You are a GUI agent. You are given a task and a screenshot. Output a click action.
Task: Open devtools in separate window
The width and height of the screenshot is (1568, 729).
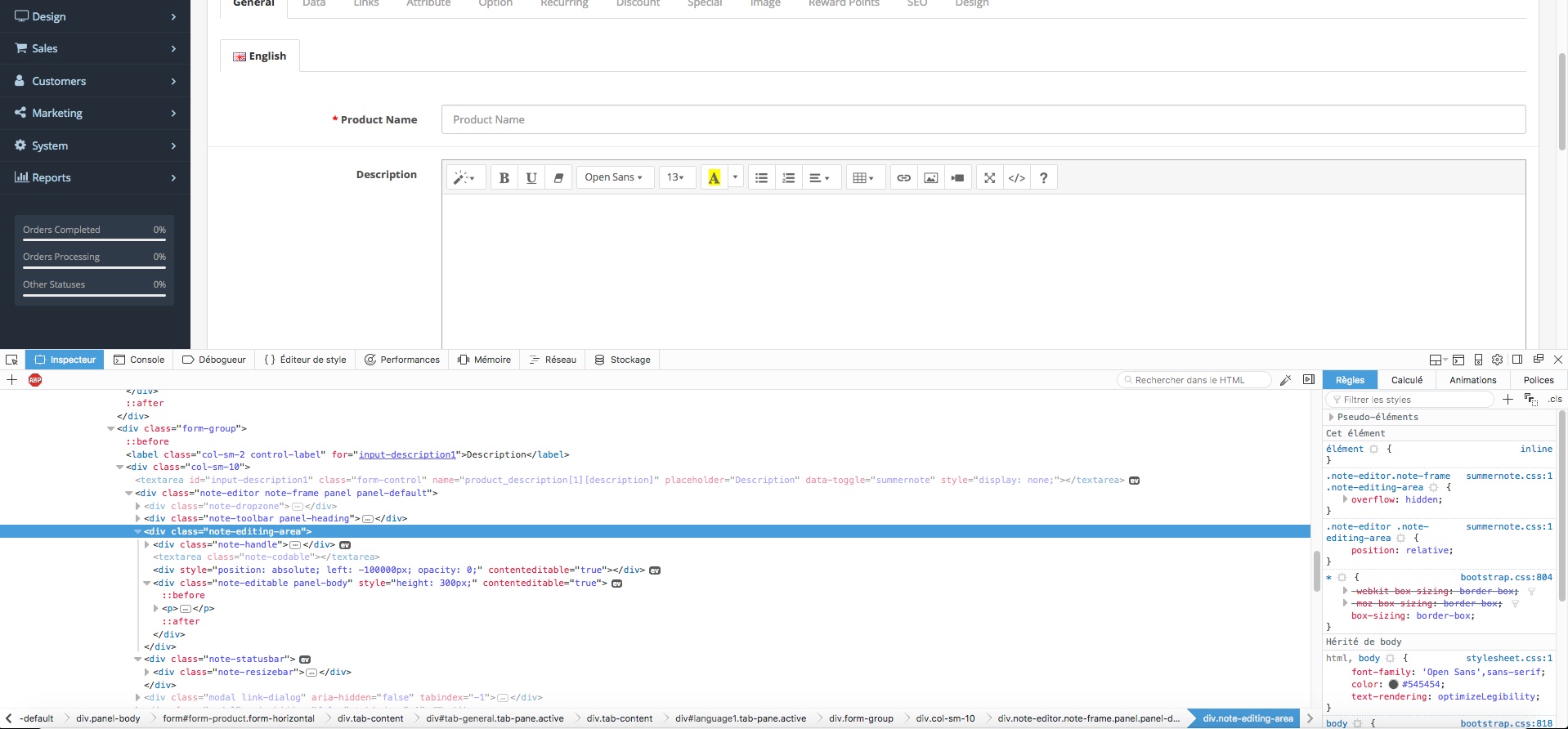point(1538,360)
